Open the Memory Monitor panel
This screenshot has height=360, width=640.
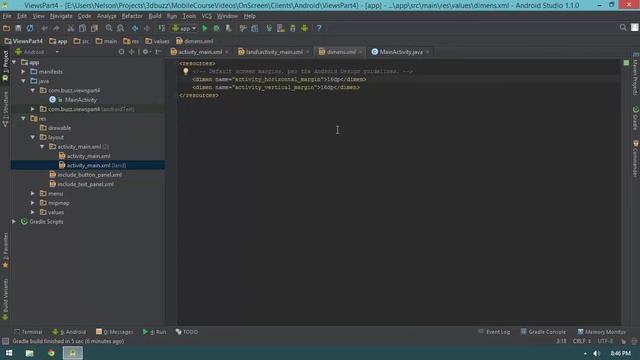602,332
